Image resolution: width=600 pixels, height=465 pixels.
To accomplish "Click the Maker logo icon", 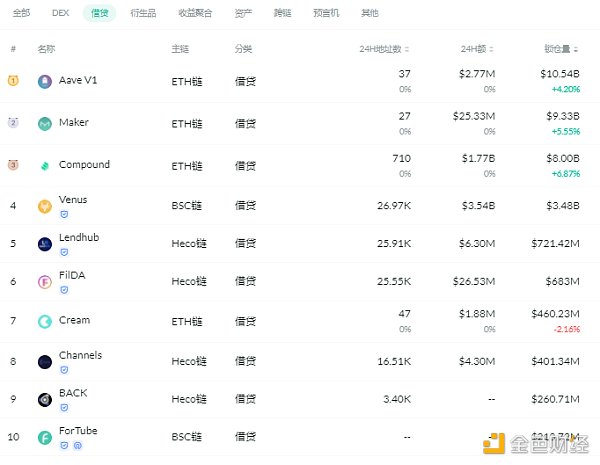I will [45, 124].
